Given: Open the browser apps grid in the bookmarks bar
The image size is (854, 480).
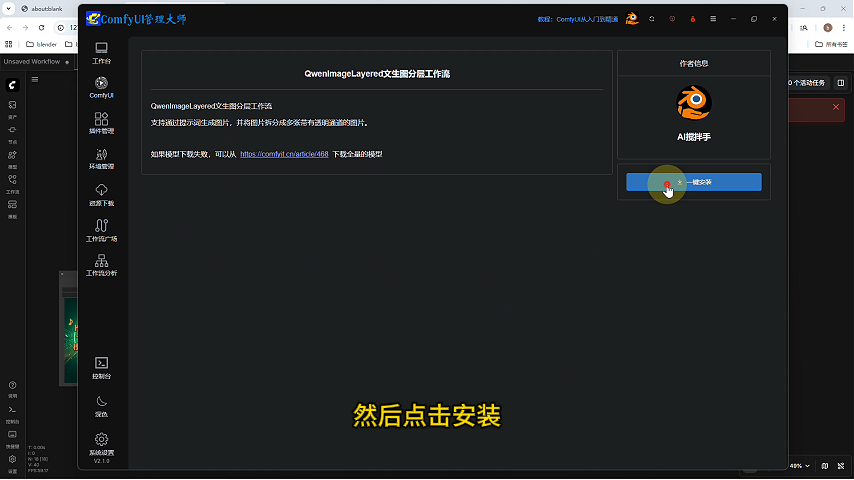Looking at the screenshot, I should [x=8, y=44].
